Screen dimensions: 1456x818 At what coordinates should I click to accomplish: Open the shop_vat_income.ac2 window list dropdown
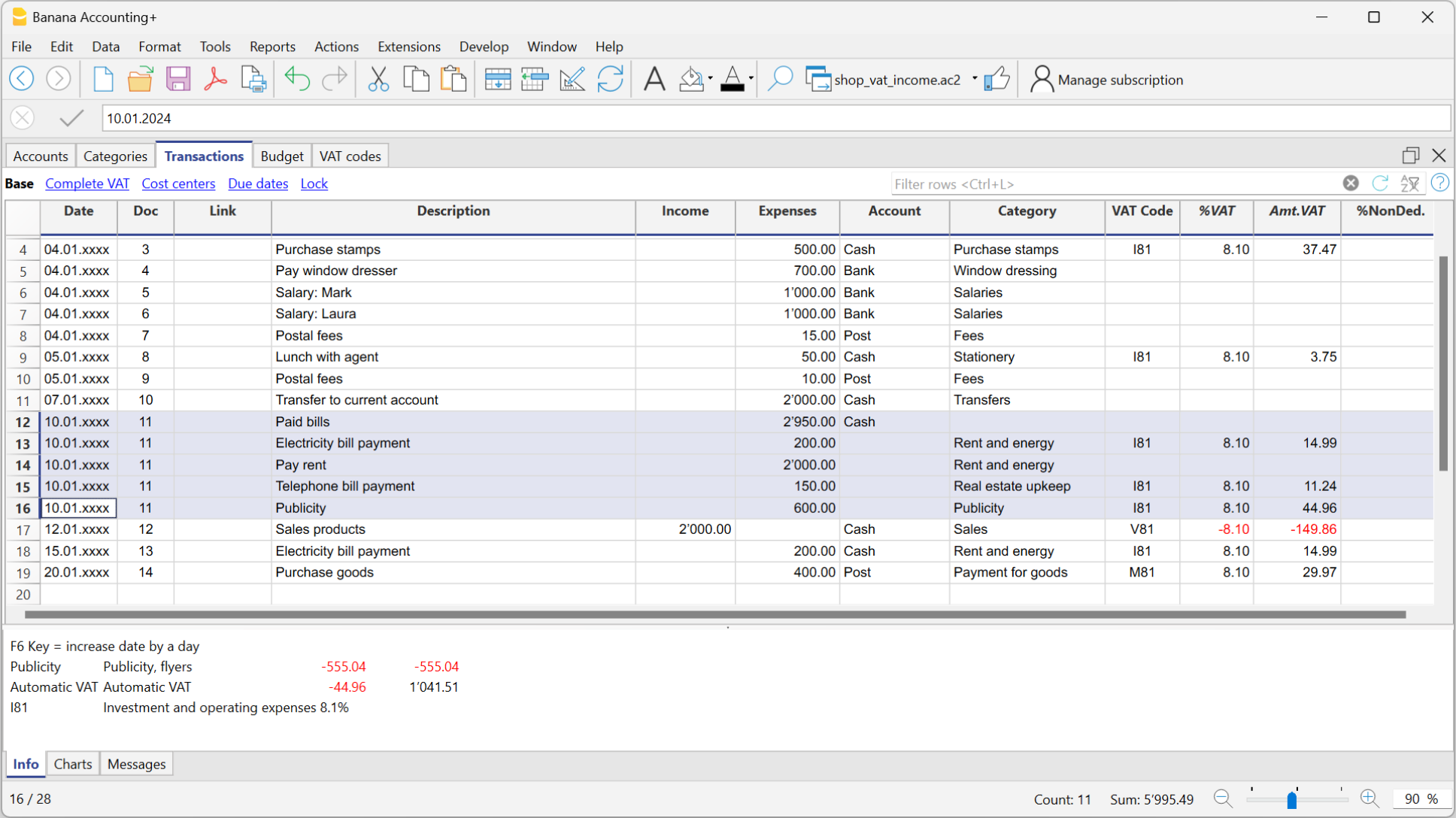[x=975, y=79]
